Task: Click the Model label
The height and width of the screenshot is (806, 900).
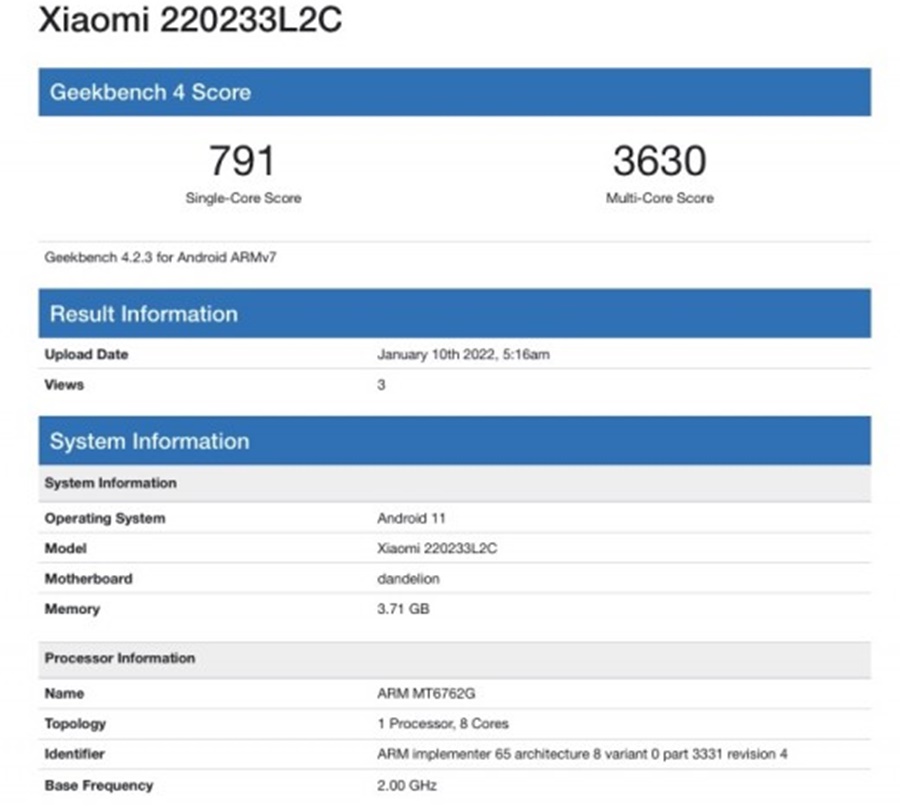Action: (65, 548)
